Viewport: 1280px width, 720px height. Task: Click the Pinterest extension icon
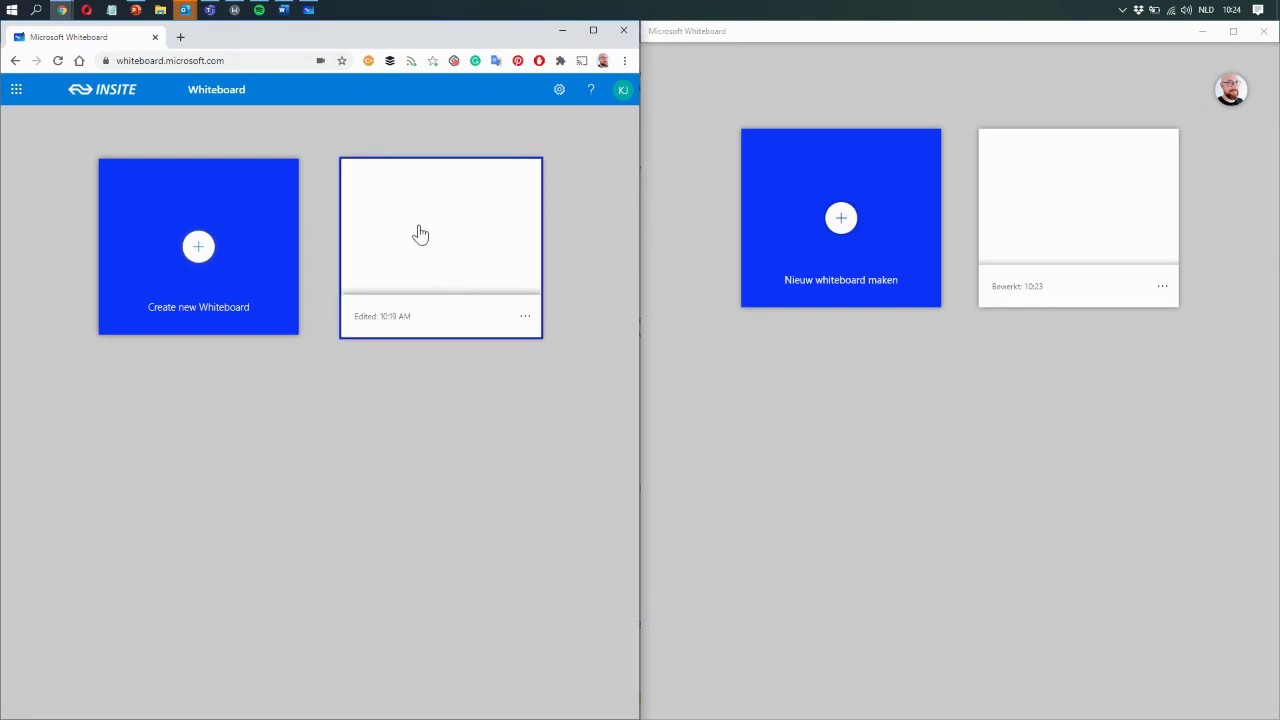click(518, 61)
